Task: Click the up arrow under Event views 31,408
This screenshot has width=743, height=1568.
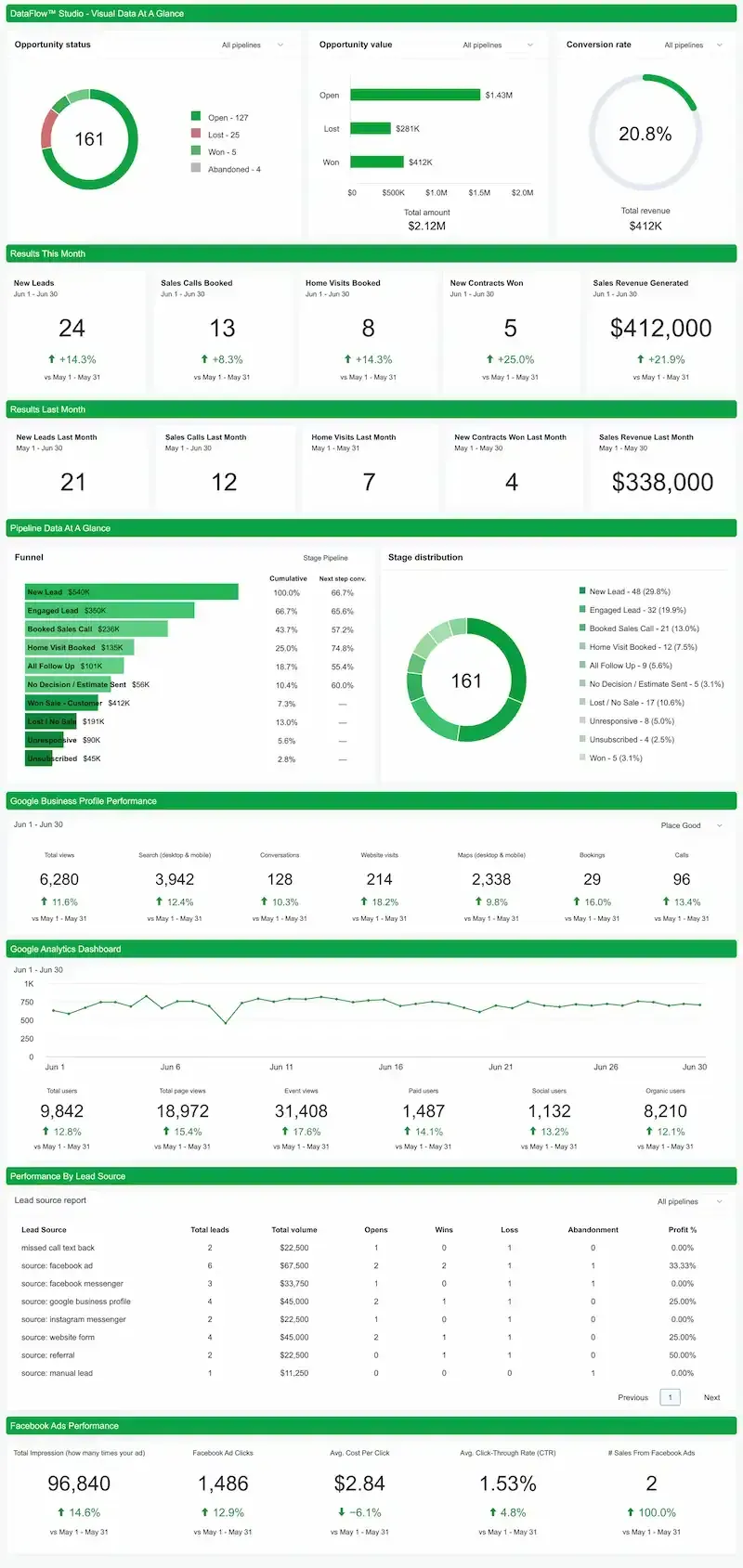Action: pos(285,1131)
